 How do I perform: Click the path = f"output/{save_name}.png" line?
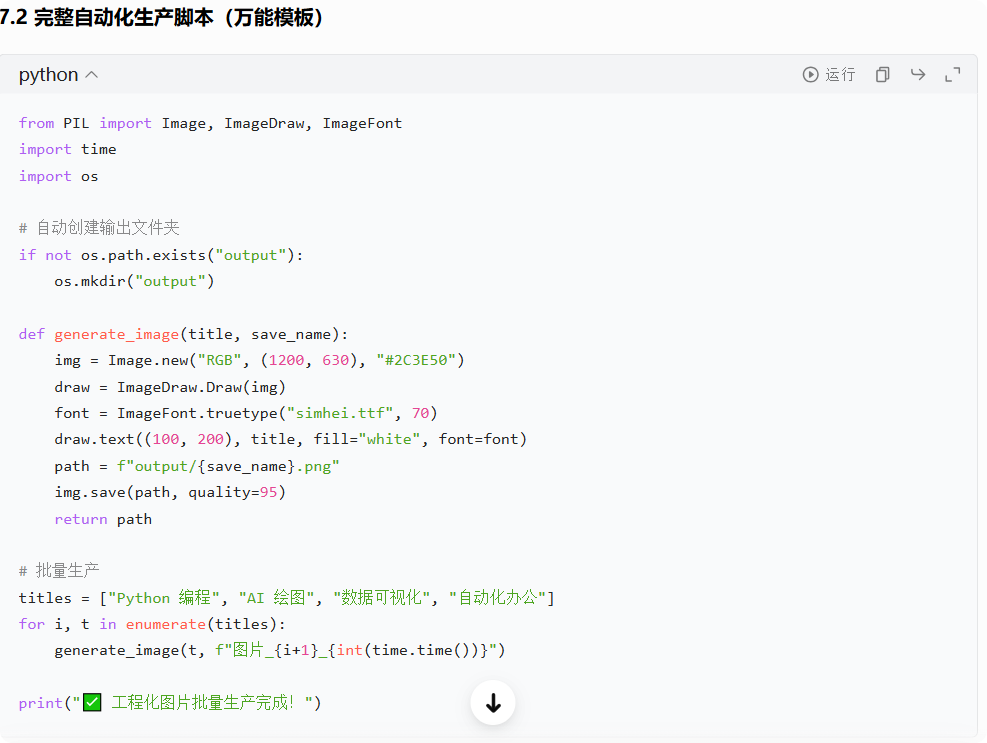click(197, 467)
